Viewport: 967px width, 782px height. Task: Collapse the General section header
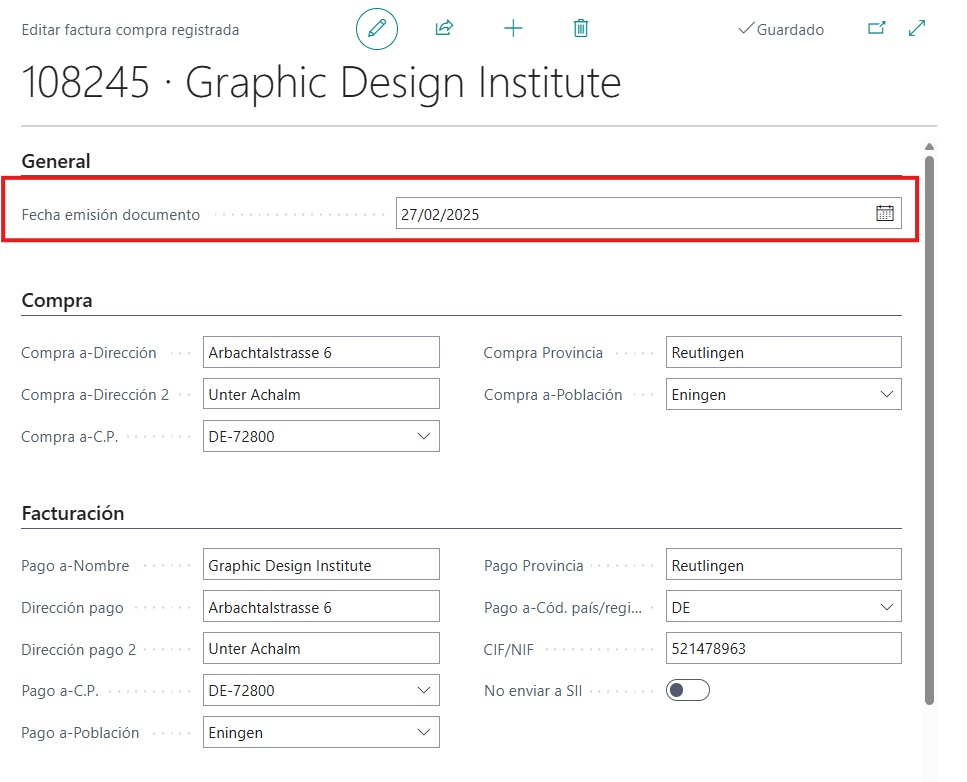pyautogui.click(x=56, y=161)
